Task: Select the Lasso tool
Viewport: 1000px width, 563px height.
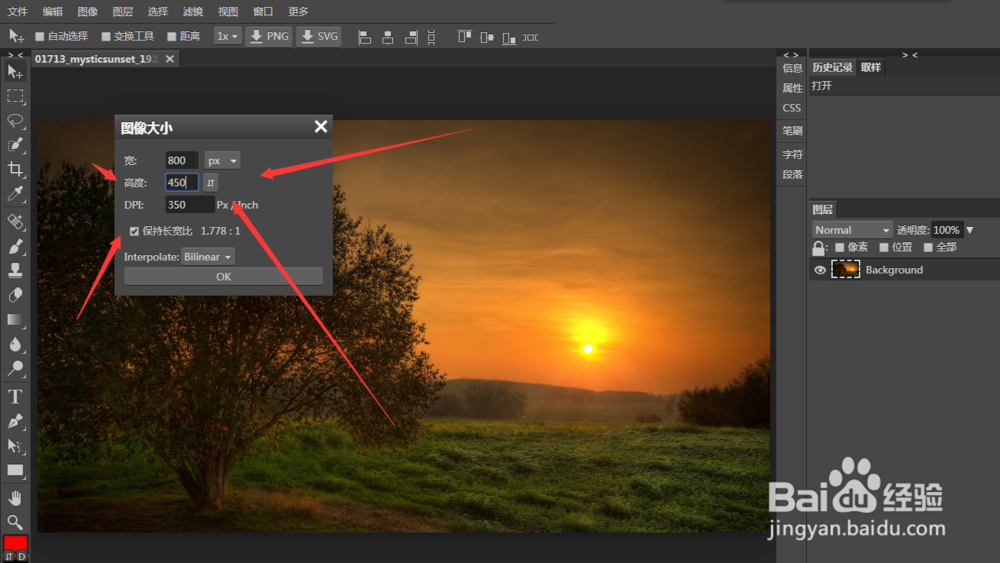Action: pyautogui.click(x=15, y=121)
